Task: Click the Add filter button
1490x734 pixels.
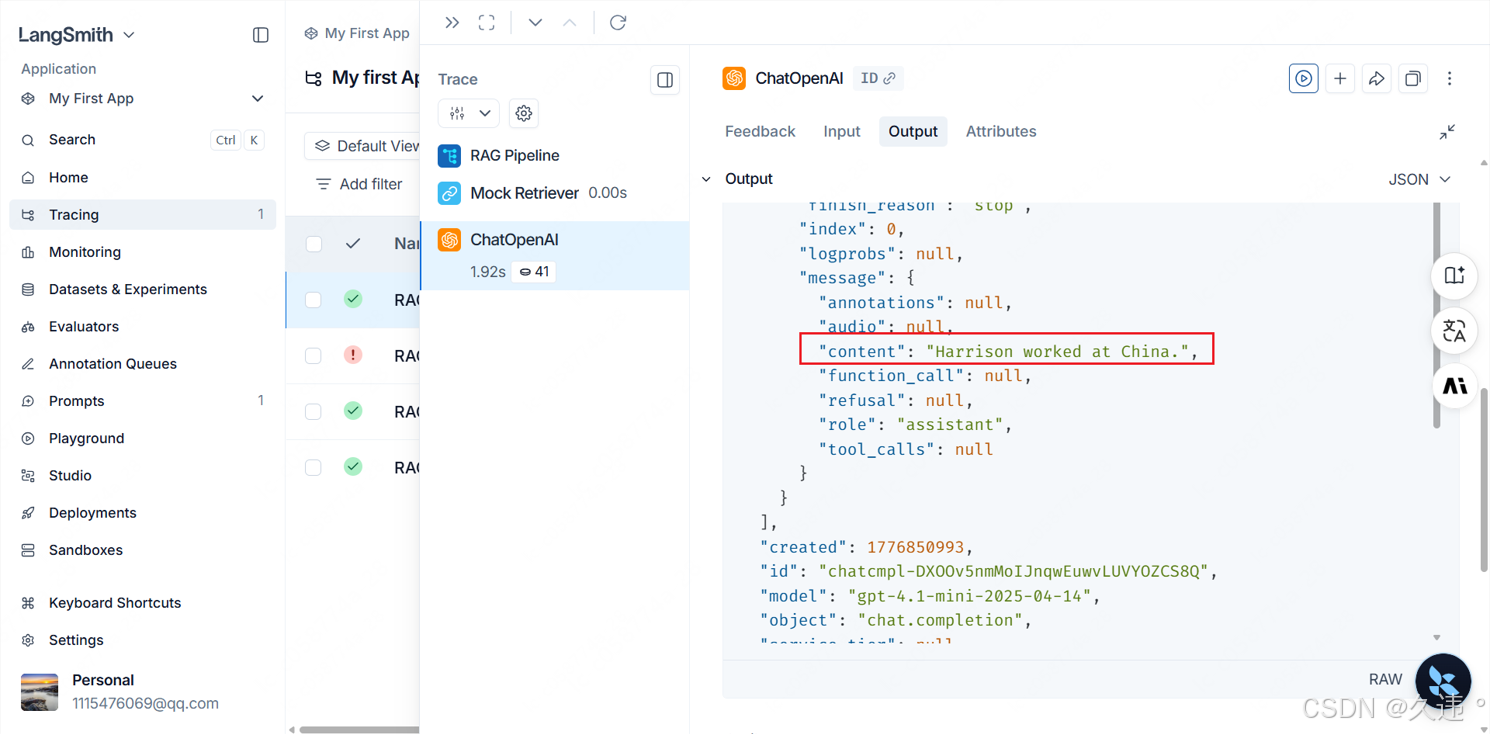Action: 359,184
